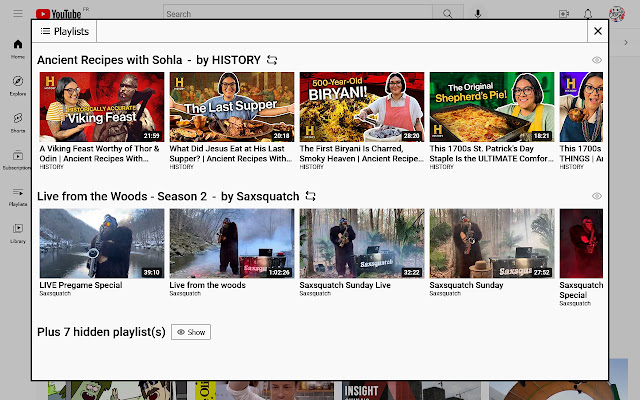Click HISTORY channel under Viking Feast video
The height and width of the screenshot is (400, 640).
pyautogui.click(x=51, y=167)
